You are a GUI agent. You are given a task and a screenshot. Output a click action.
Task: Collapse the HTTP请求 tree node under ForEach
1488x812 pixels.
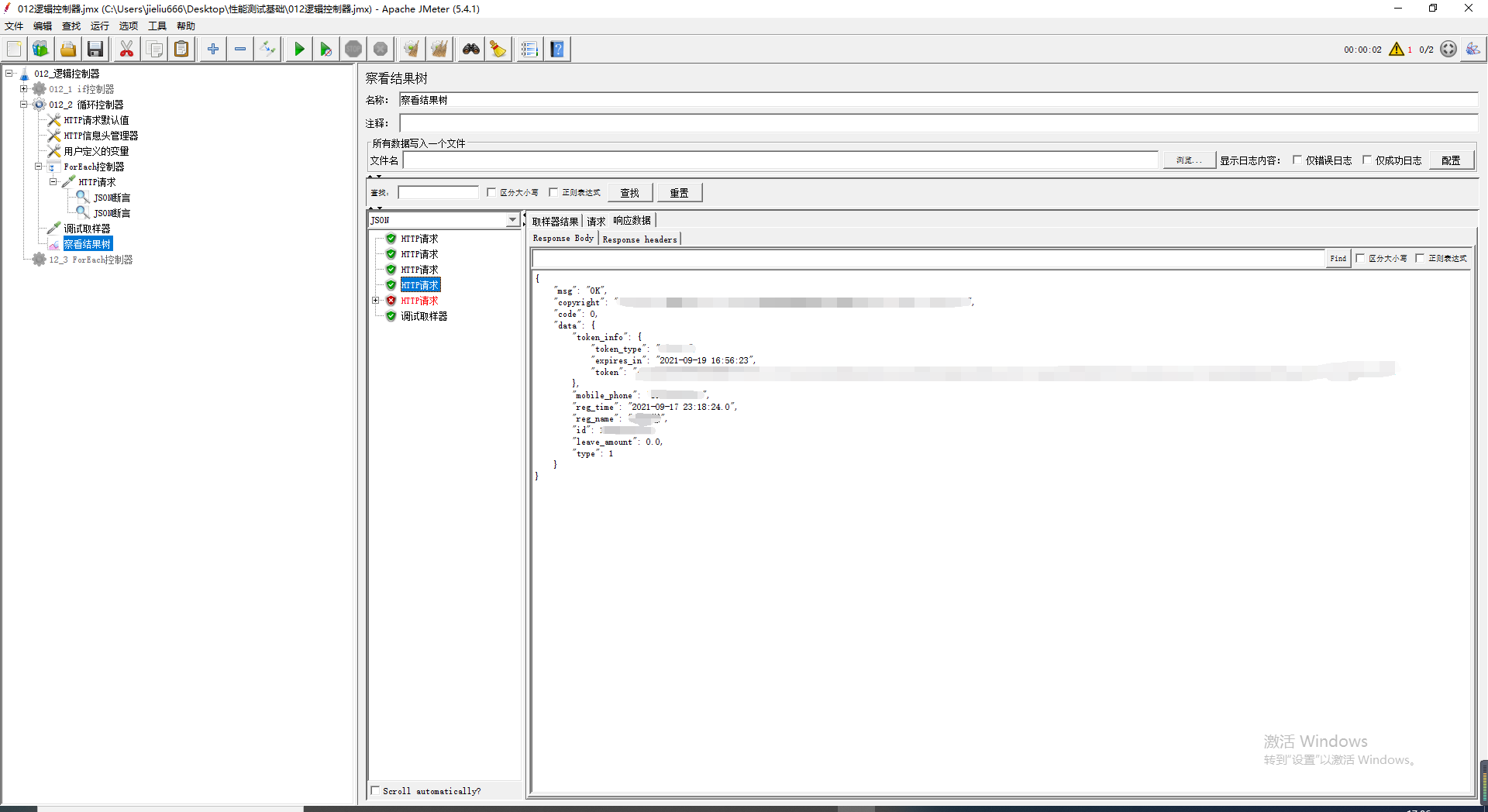coord(53,182)
